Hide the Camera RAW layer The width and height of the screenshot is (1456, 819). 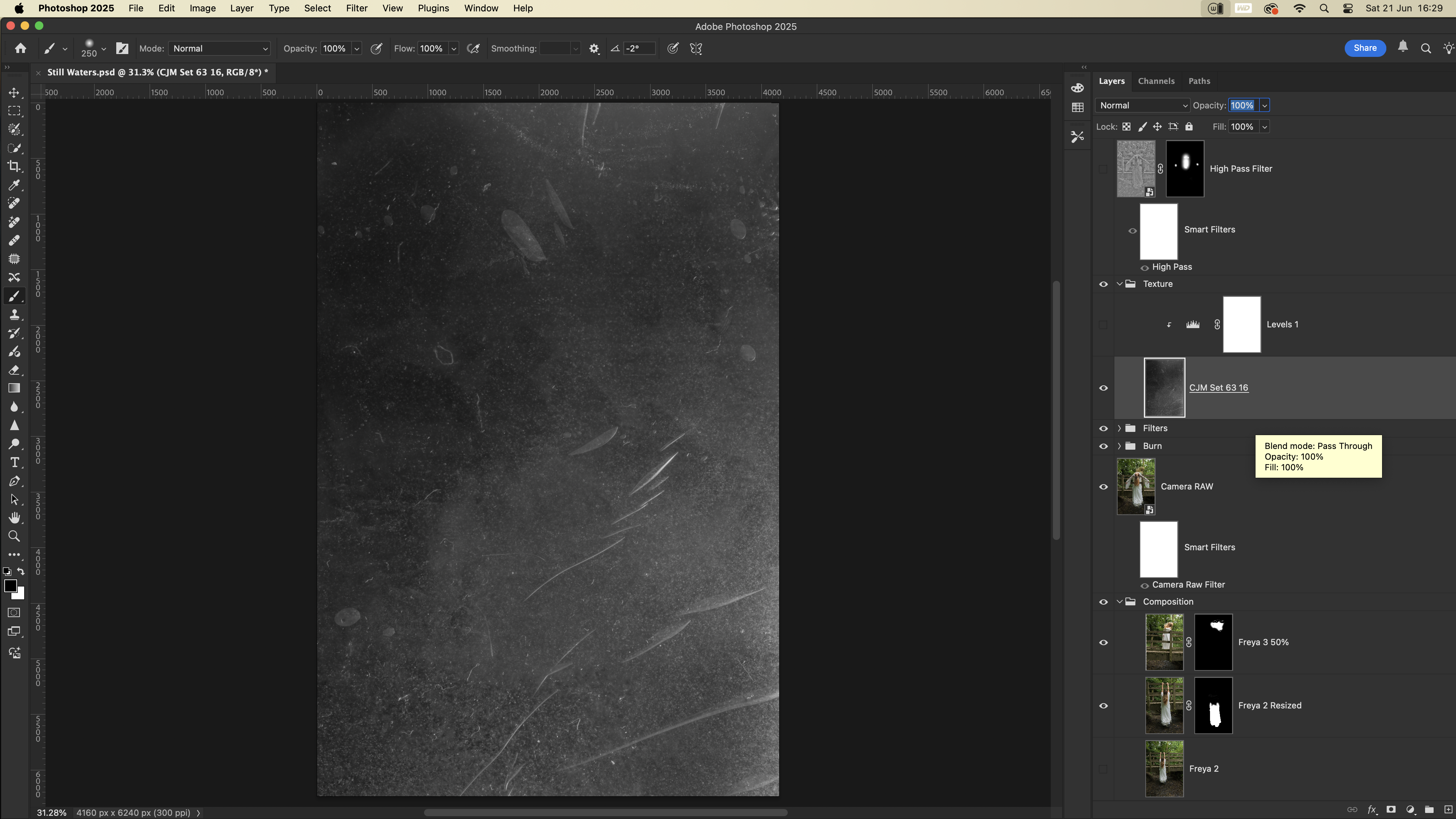1103,487
